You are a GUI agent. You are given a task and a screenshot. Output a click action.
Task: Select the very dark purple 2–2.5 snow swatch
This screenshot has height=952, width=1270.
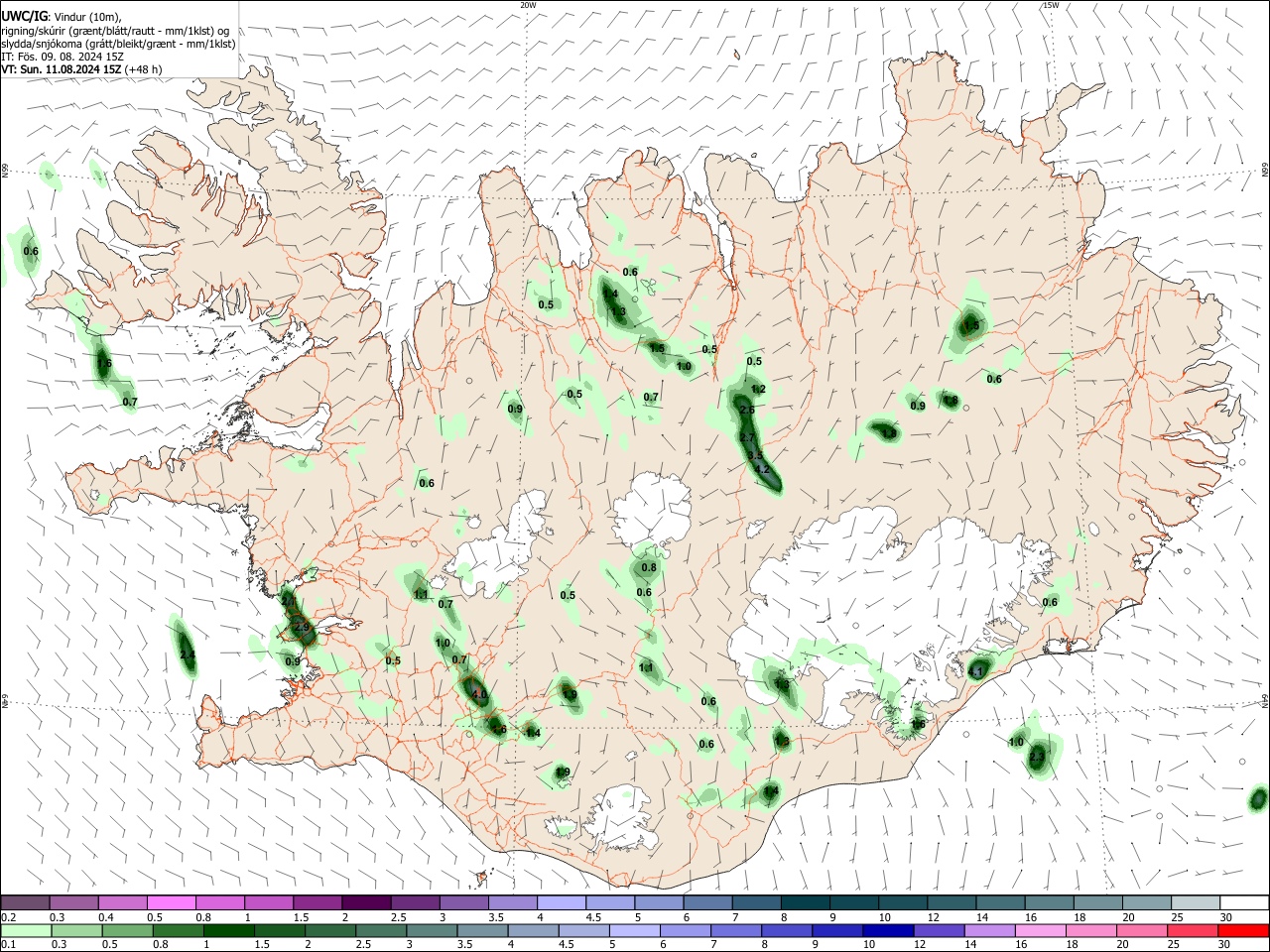click(x=365, y=902)
